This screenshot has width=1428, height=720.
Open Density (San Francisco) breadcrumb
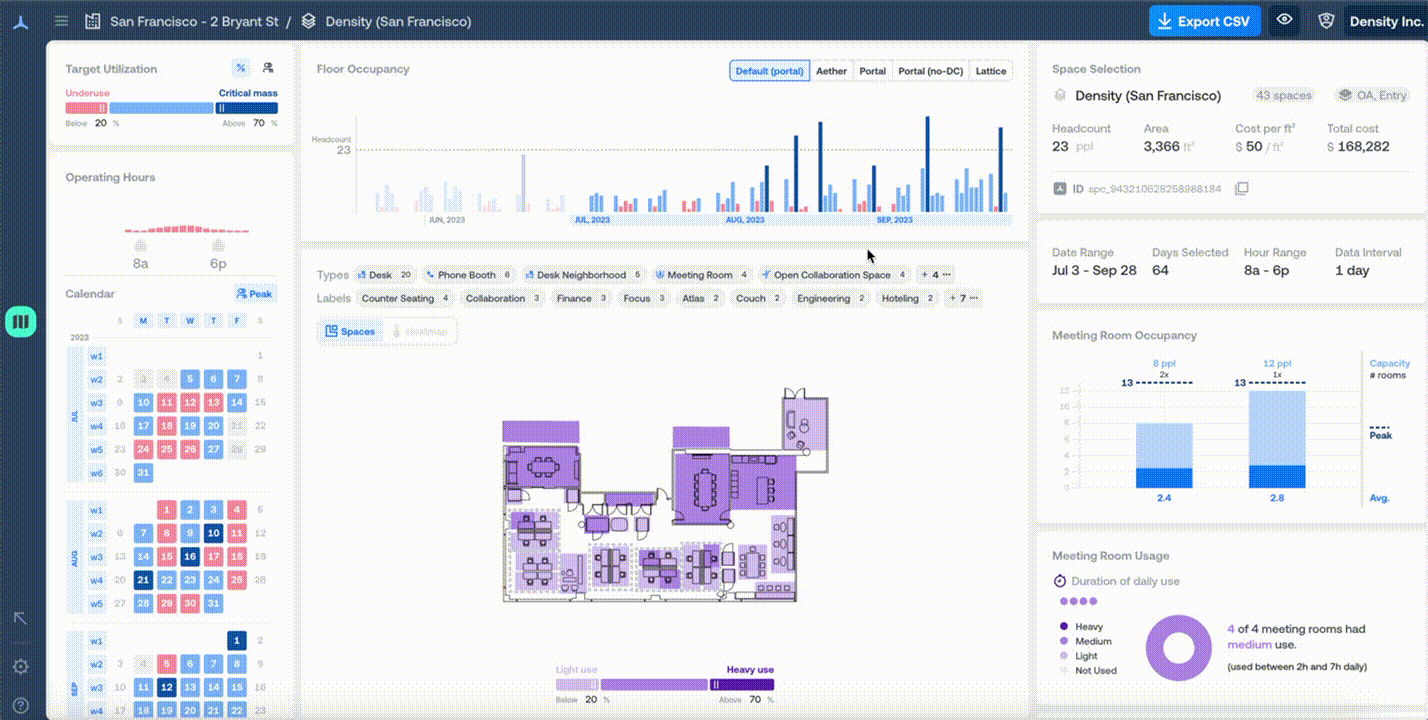(398, 21)
